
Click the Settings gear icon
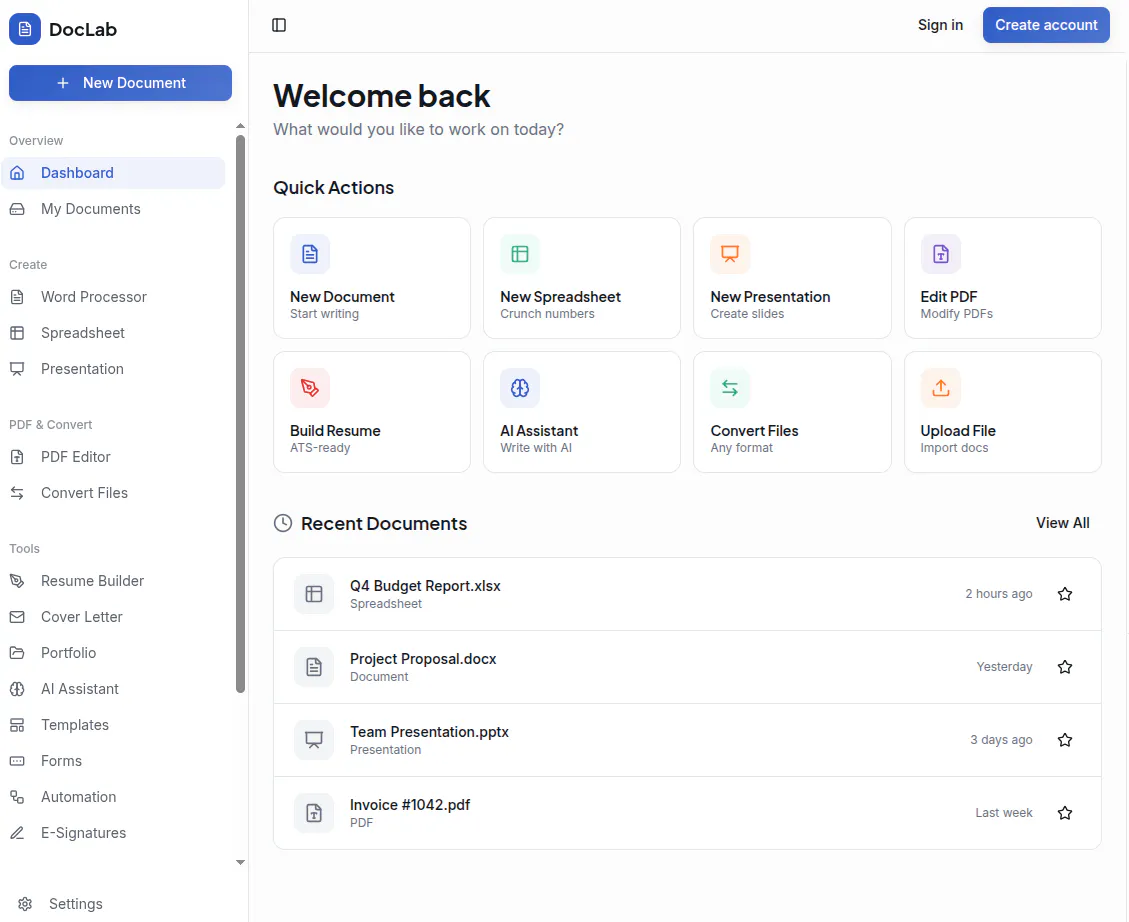coord(25,904)
